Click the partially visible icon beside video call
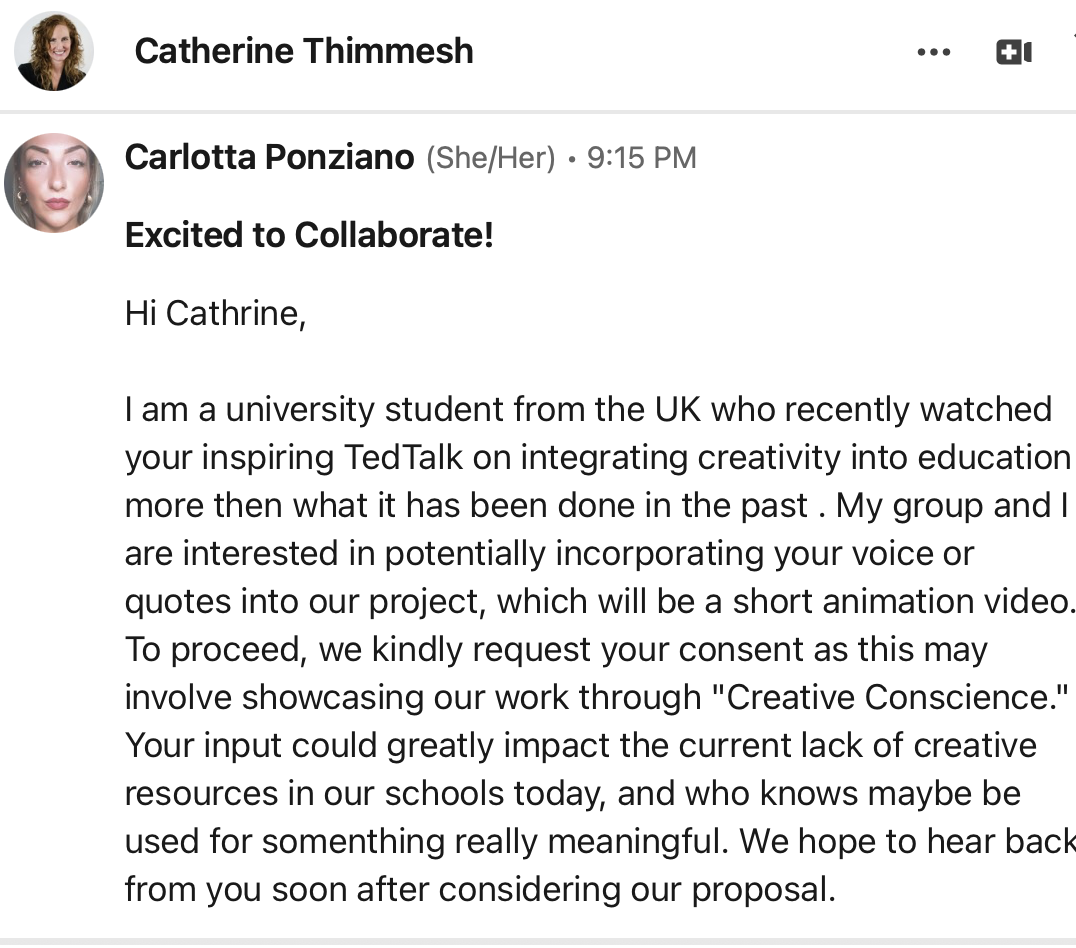This screenshot has width=1076, height=948. [x=1073, y=34]
